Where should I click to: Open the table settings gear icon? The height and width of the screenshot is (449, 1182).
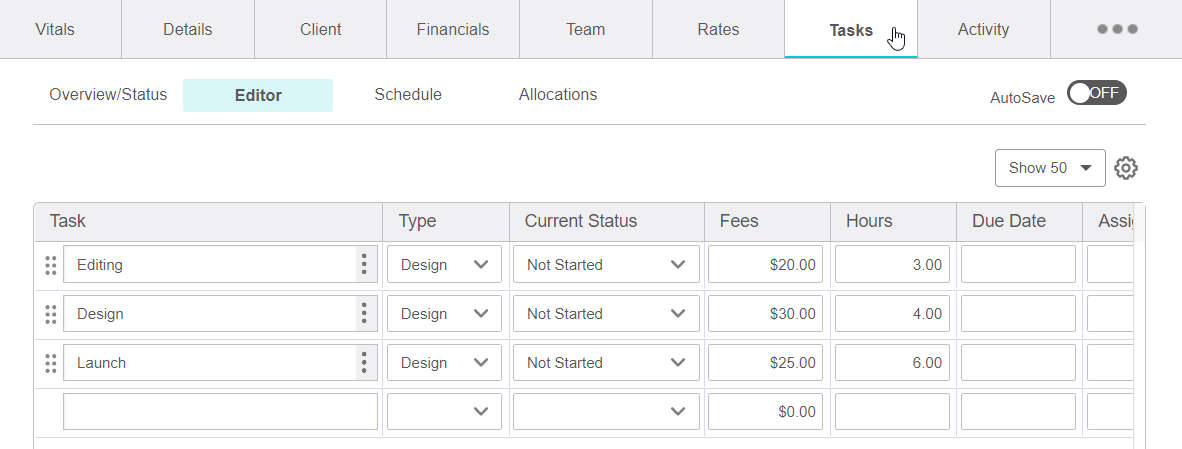1126,168
